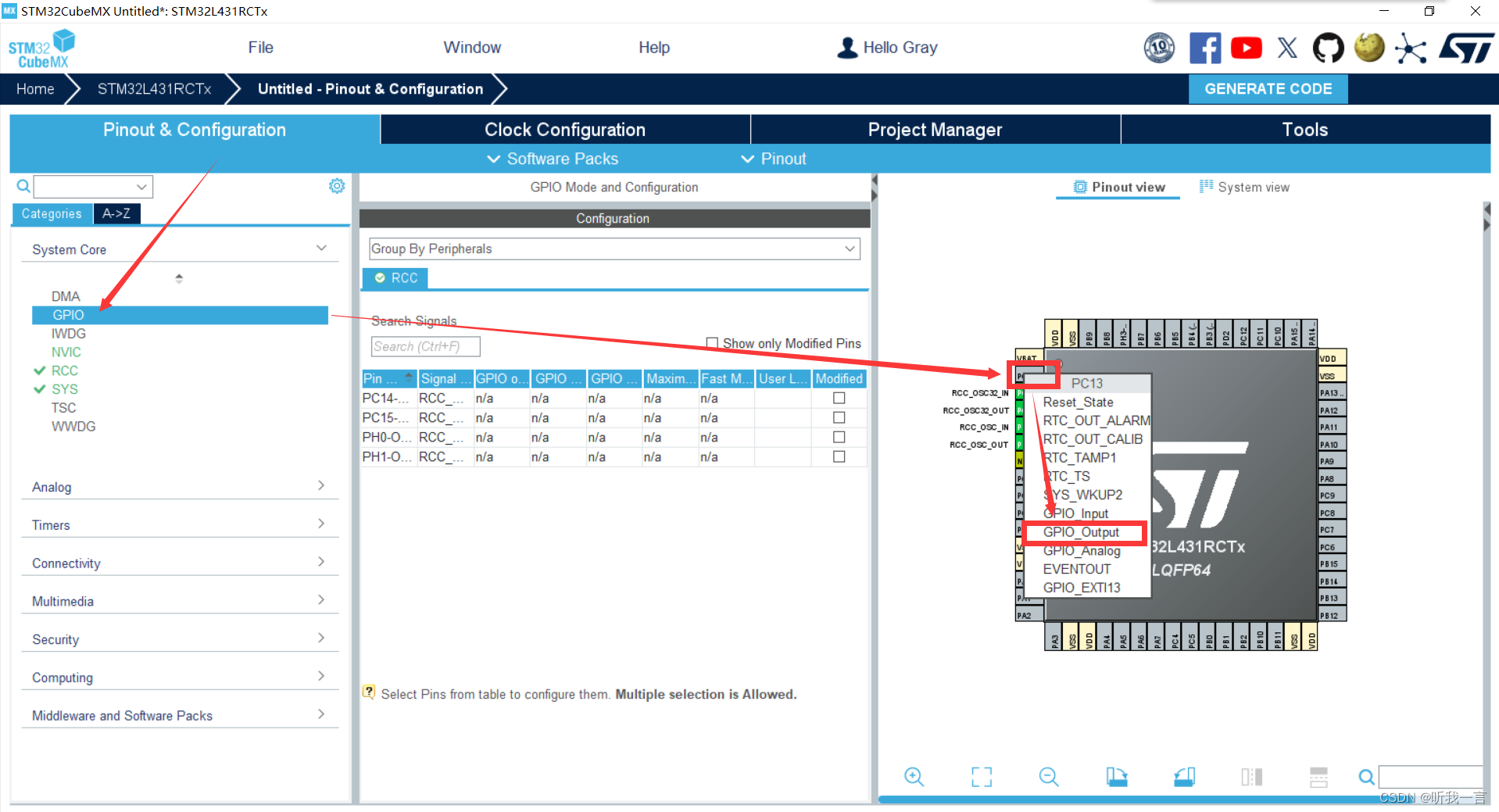
Task: Click the pin search box below the chip
Action: (1430, 777)
